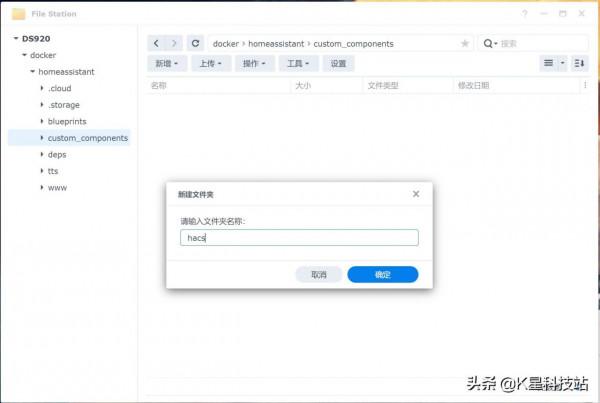Sort by the 大小 column header
The width and height of the screenshot is (600, 403).
303,85
